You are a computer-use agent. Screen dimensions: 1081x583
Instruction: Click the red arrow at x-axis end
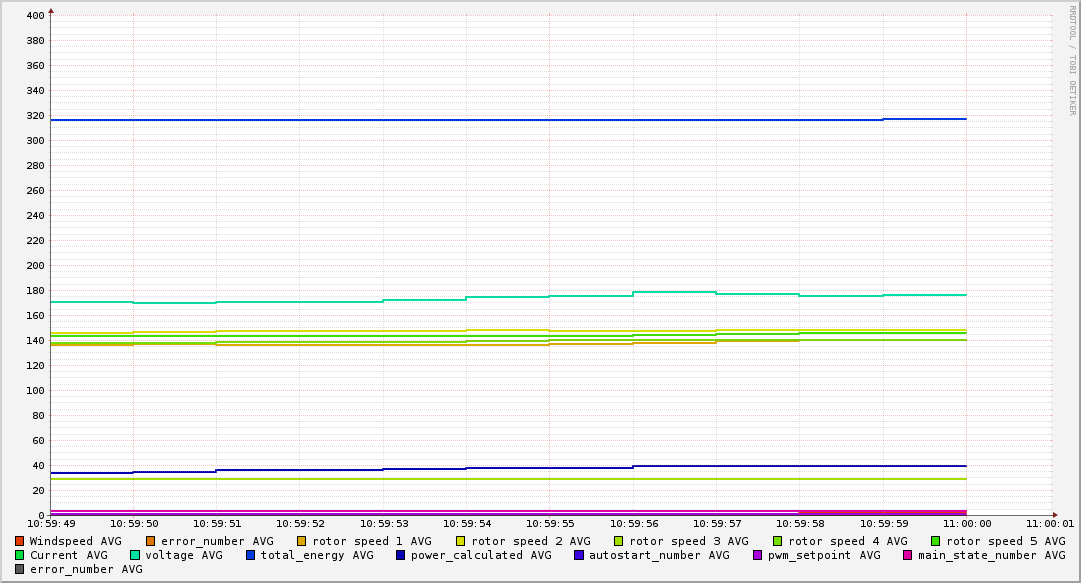pos(1054,515)
